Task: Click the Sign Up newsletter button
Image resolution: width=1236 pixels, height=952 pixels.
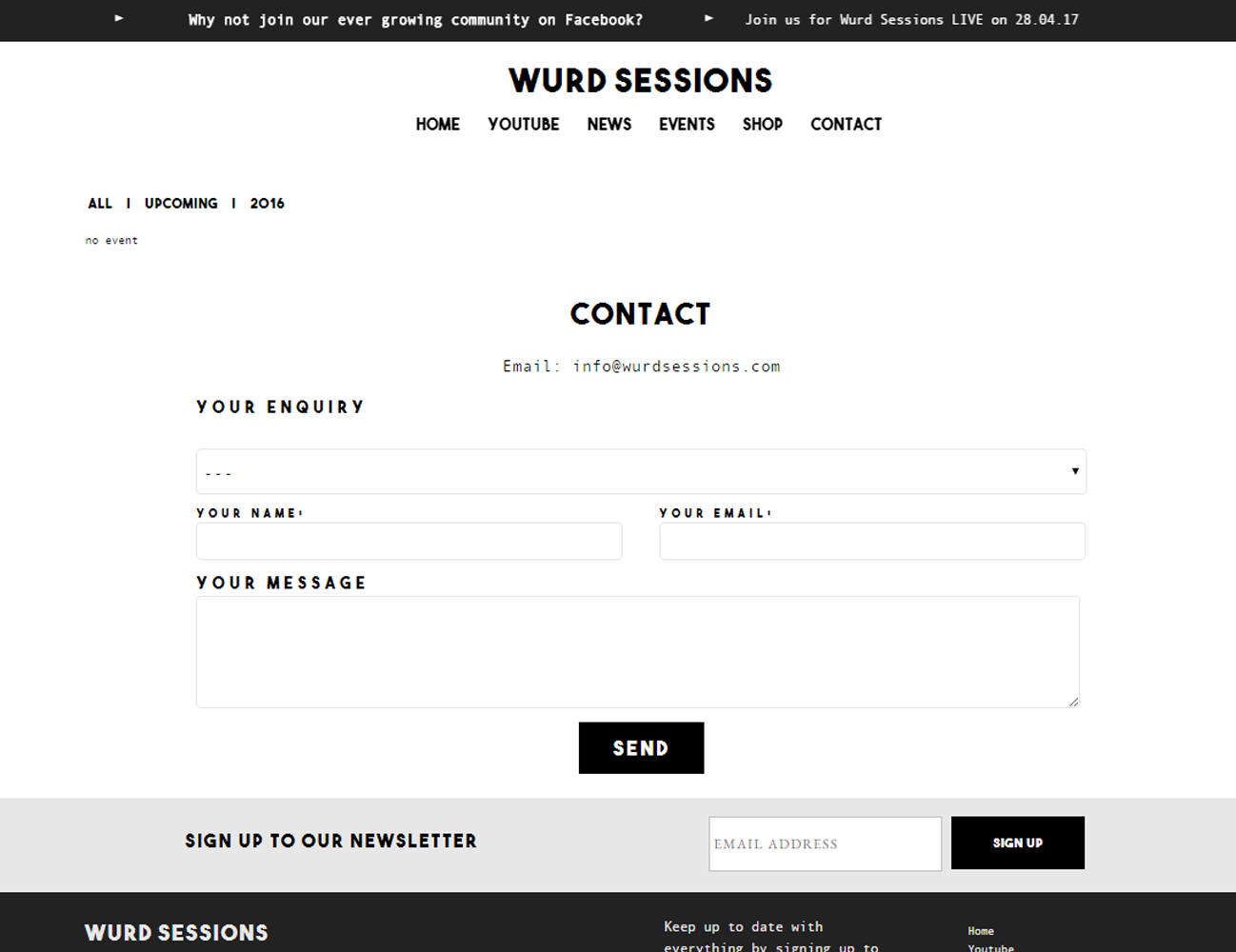Action: click(1018, 843)
